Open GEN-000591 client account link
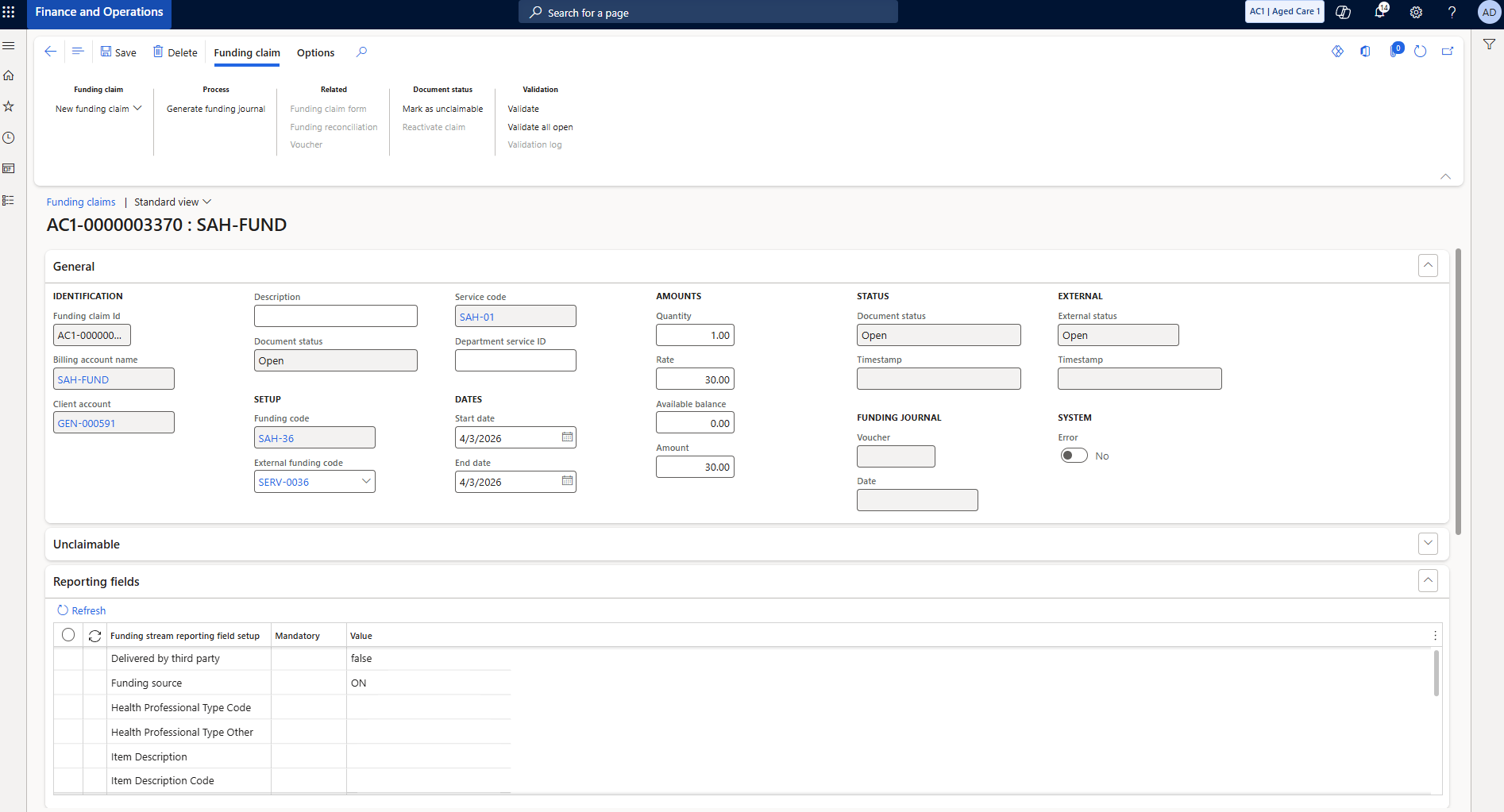Image resolution: width=1504 pixels, height=812 pixels. (x=87, y=423)
